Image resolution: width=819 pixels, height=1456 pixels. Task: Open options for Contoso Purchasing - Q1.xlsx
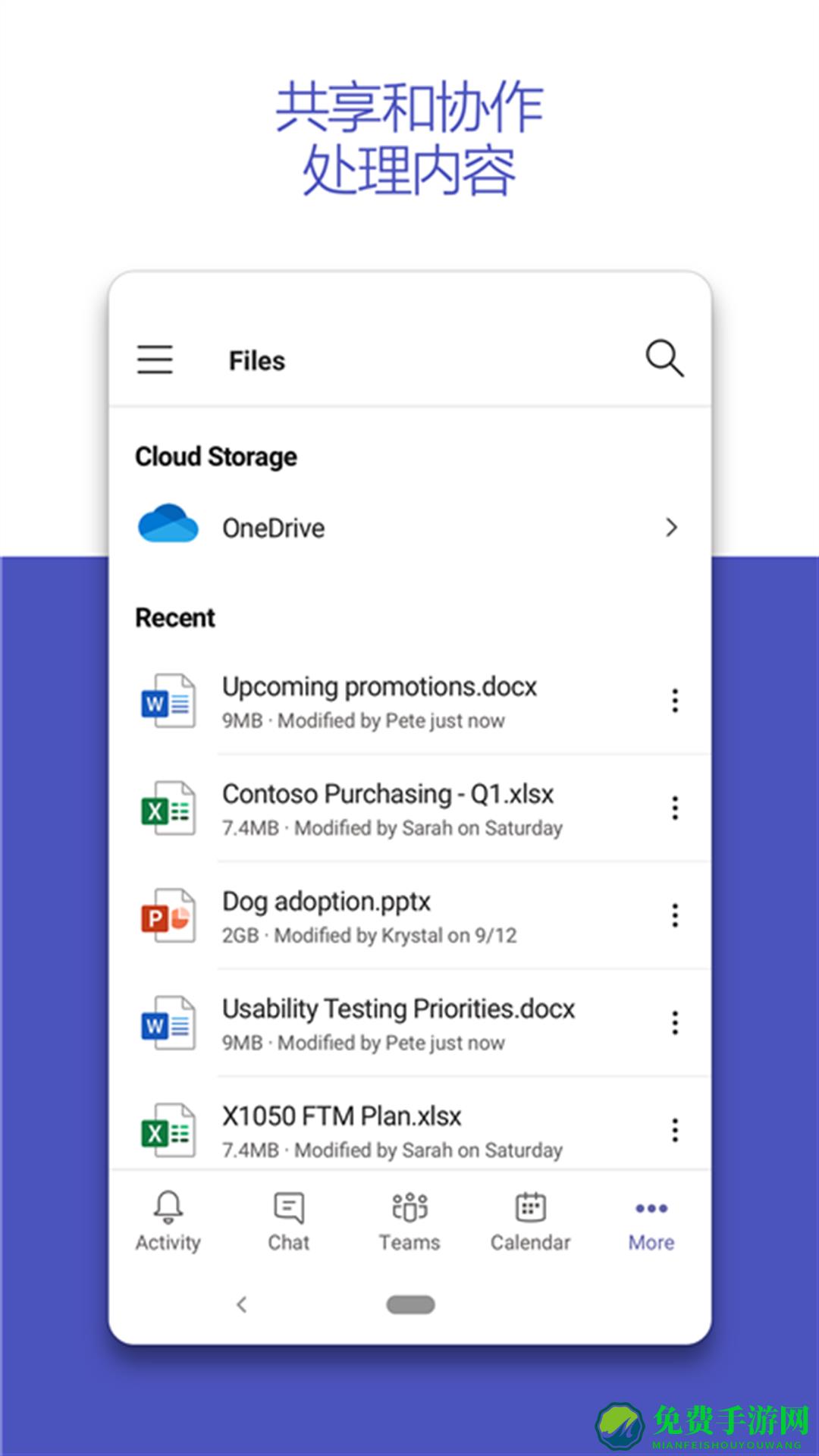point(674,808)
